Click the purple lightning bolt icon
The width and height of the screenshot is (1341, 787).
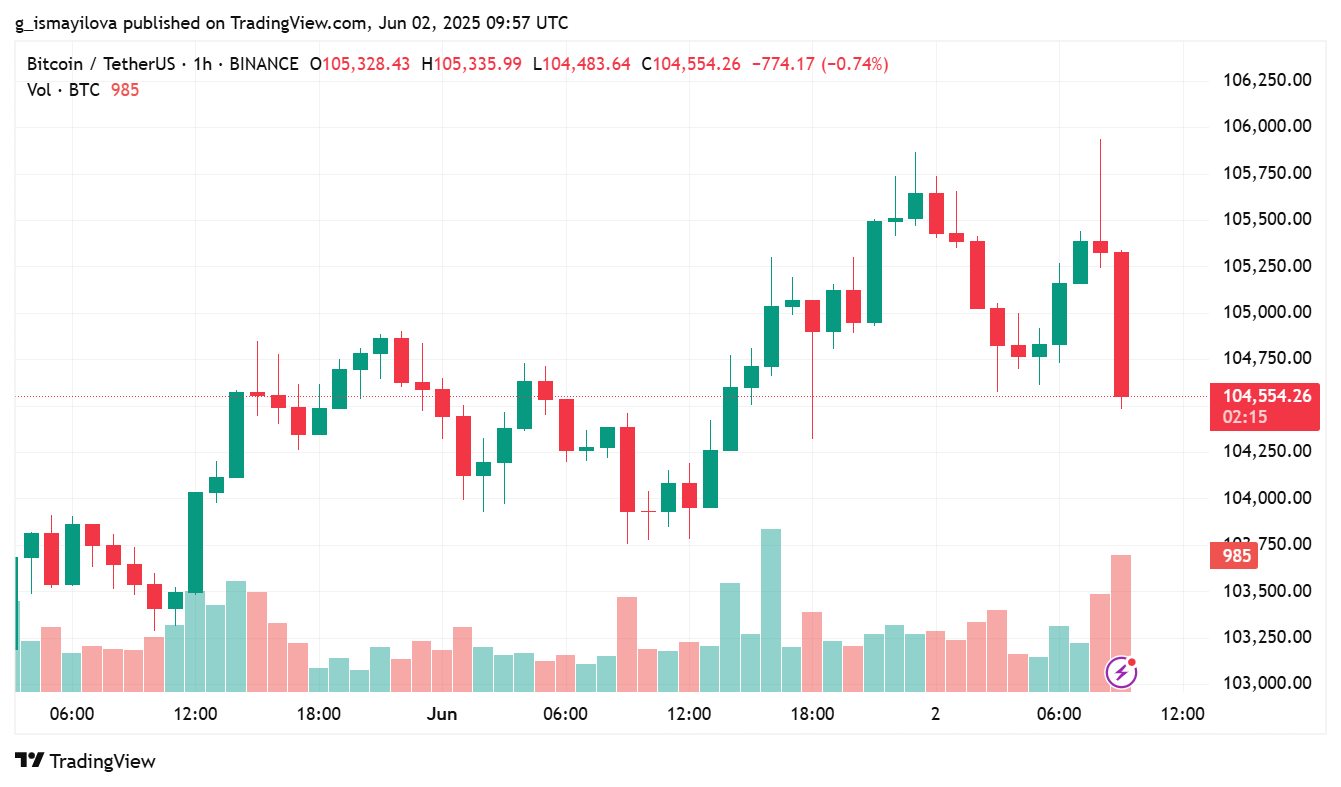1121,673
